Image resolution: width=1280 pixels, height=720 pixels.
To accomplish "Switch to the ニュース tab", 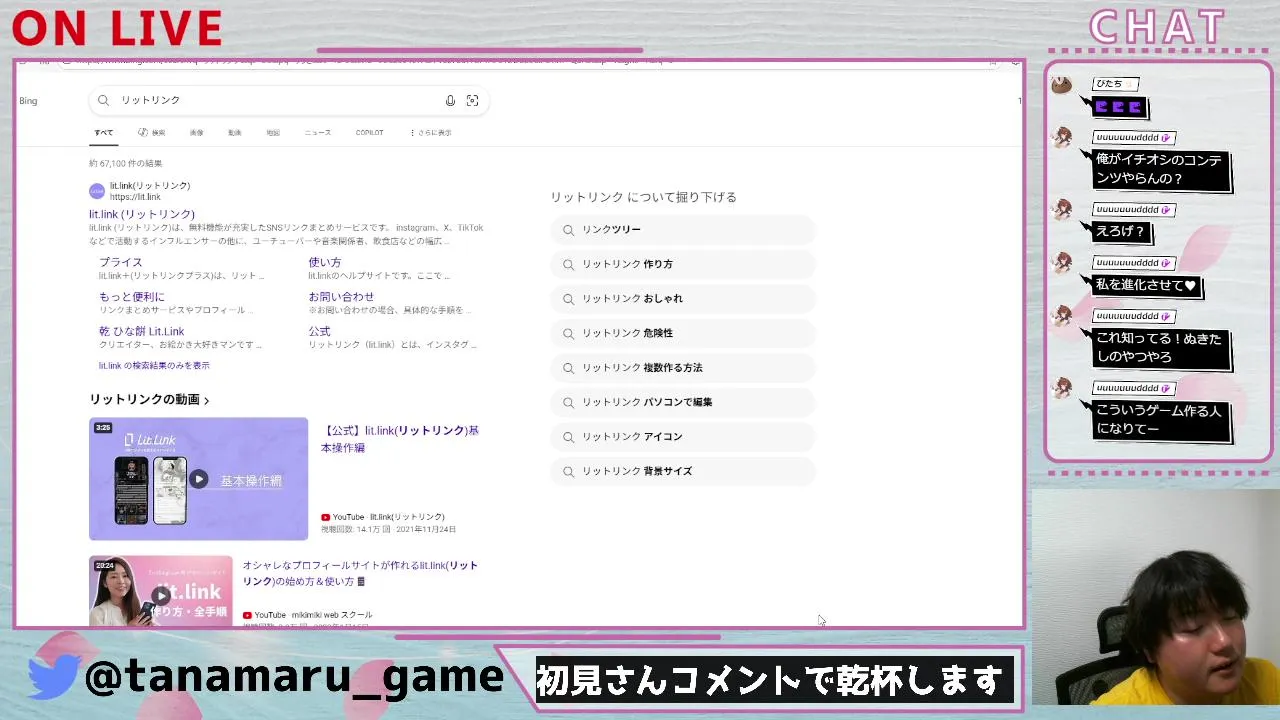I will (318, 132).
